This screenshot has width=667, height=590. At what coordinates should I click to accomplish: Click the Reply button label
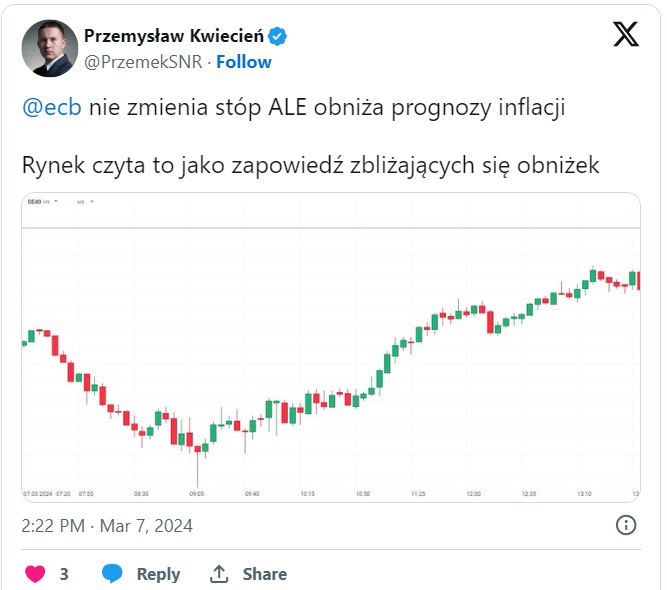coord(158,574)
